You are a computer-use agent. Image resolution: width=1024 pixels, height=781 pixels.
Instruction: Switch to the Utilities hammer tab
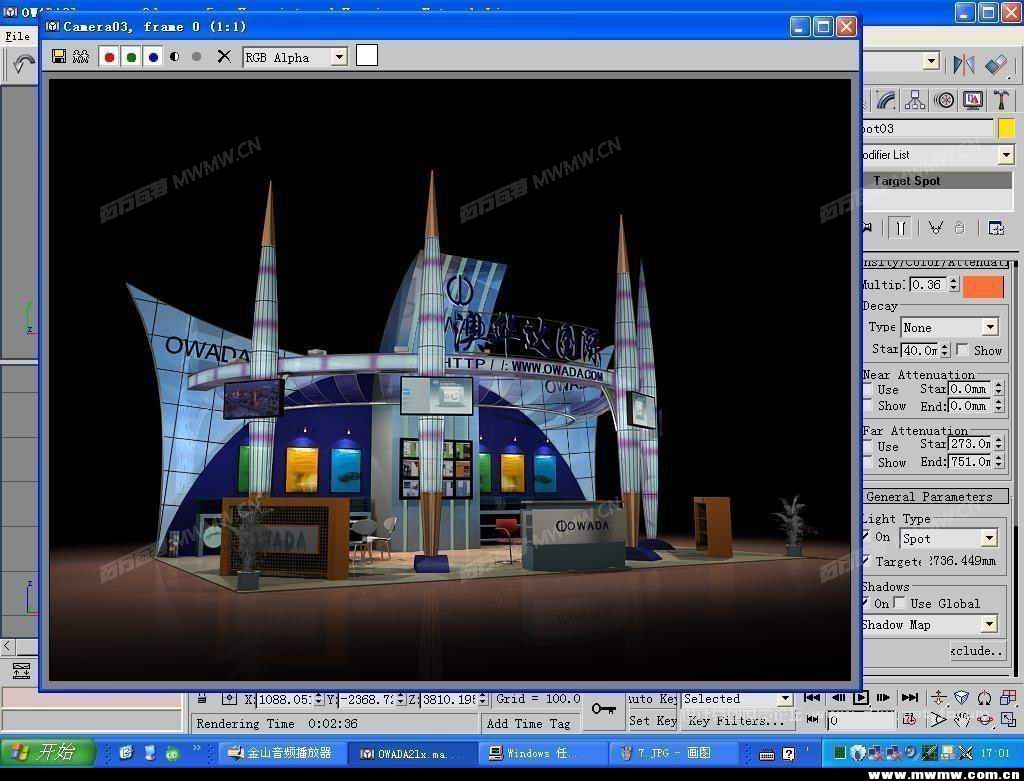point(1001,100)
